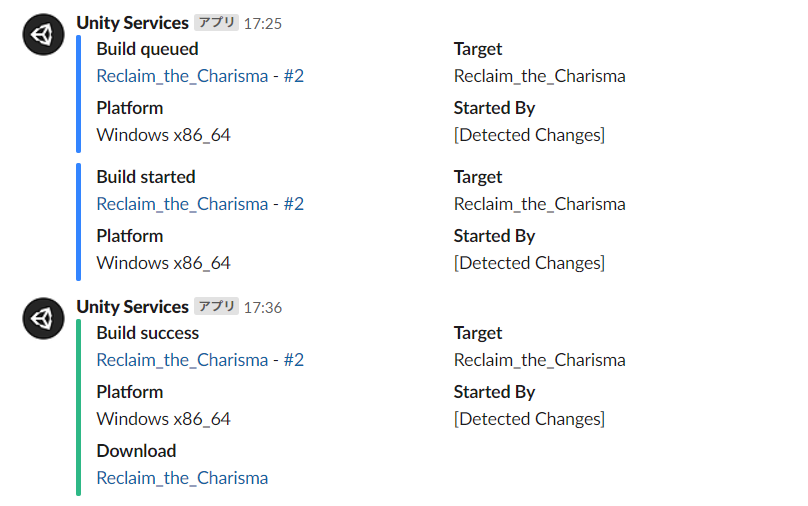Open the Unity Services sender name at 17:36
The width and height of the screenshot is (808, 506).
[132, 307]
